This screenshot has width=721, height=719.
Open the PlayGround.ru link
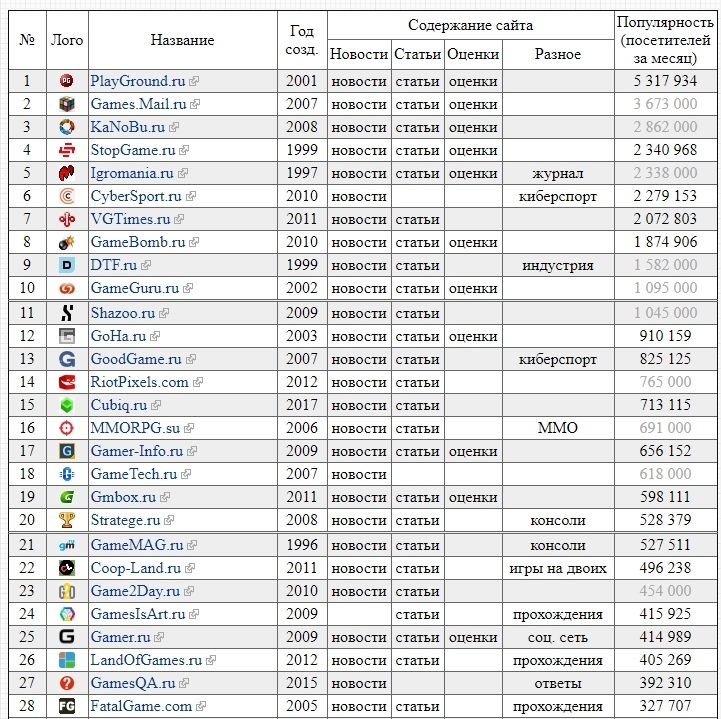(x=137, y=81)
